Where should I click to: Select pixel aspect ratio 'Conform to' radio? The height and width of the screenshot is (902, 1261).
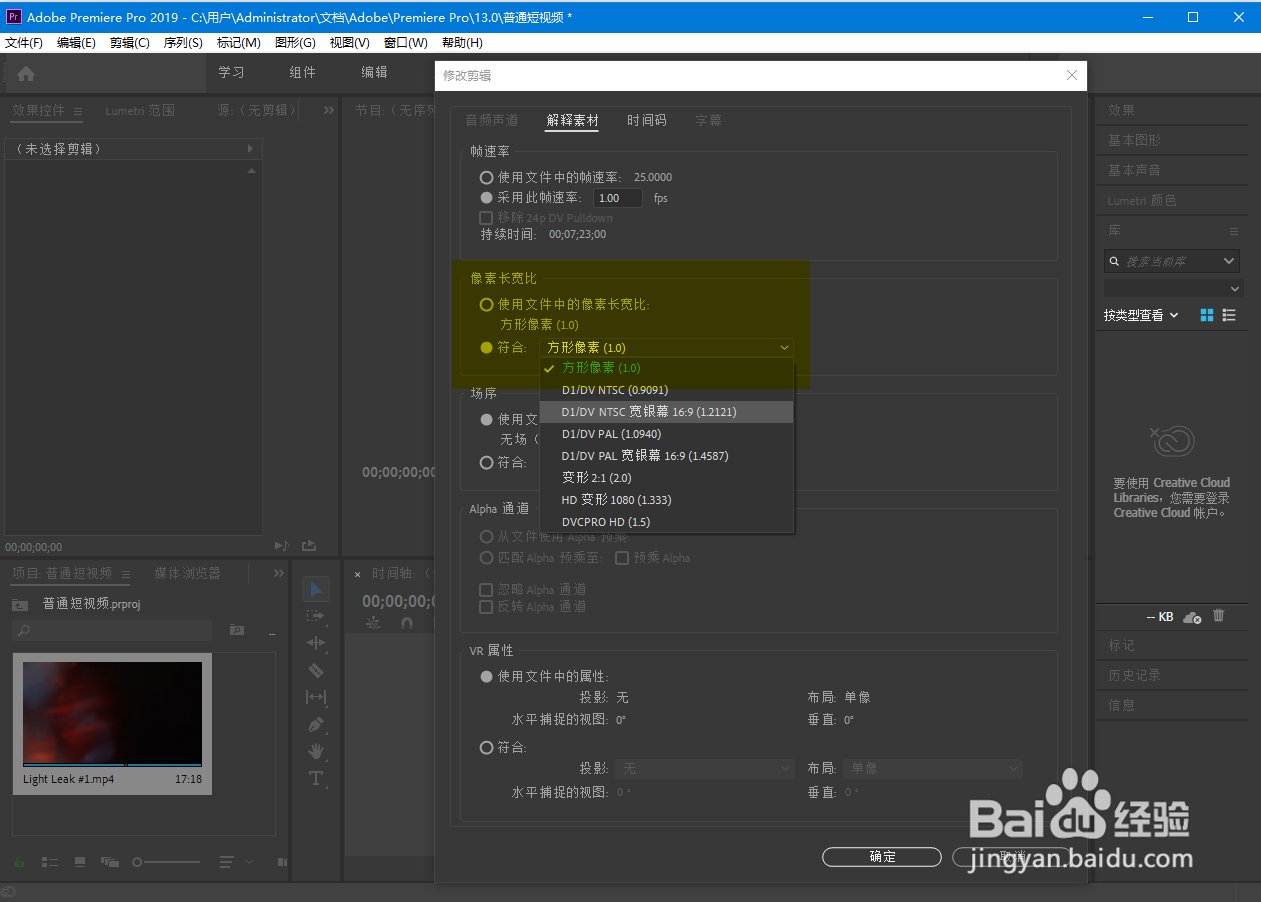pos(486,347)
